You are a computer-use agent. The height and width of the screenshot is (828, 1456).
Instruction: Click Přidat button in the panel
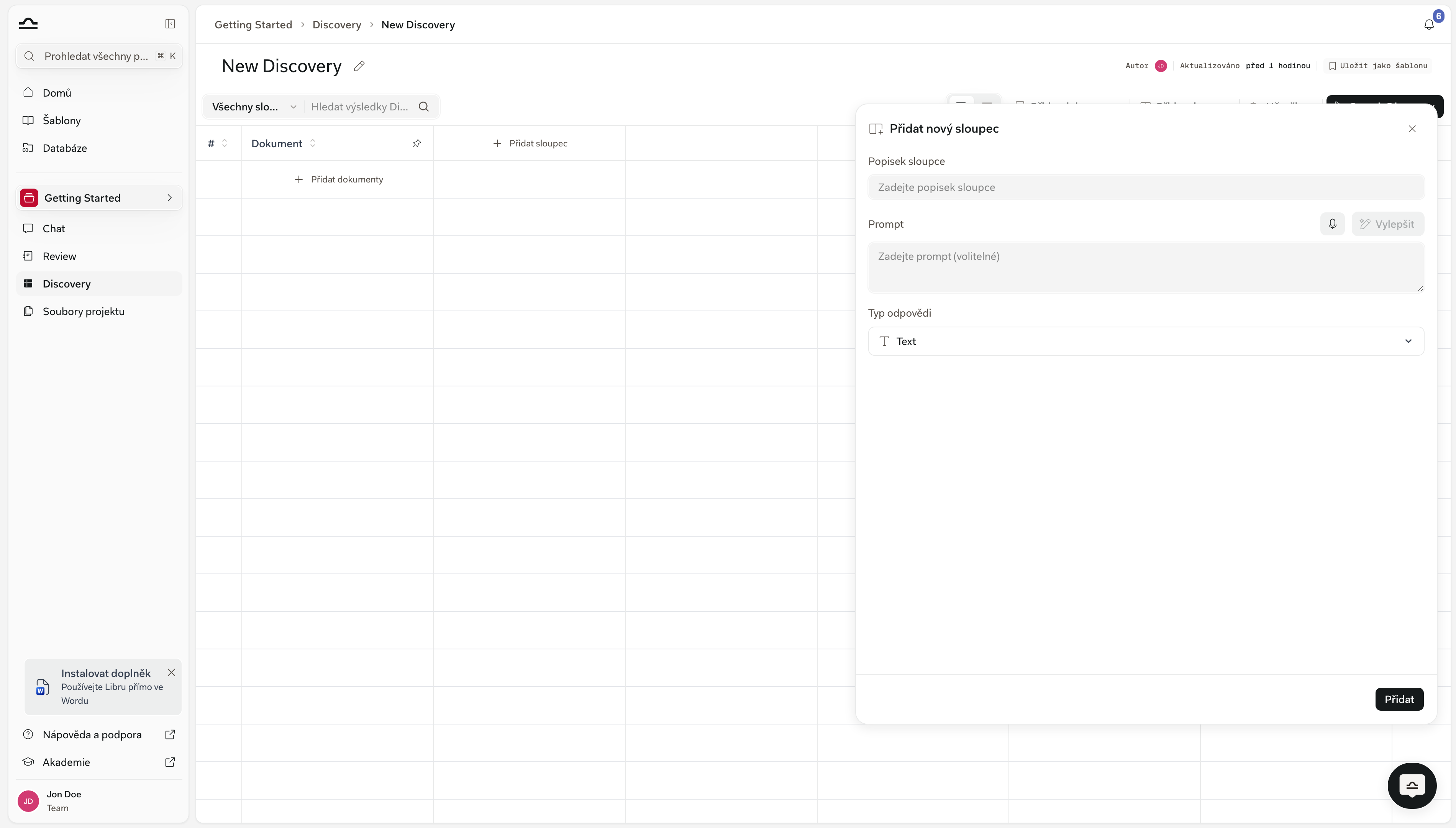point(1399,699)
